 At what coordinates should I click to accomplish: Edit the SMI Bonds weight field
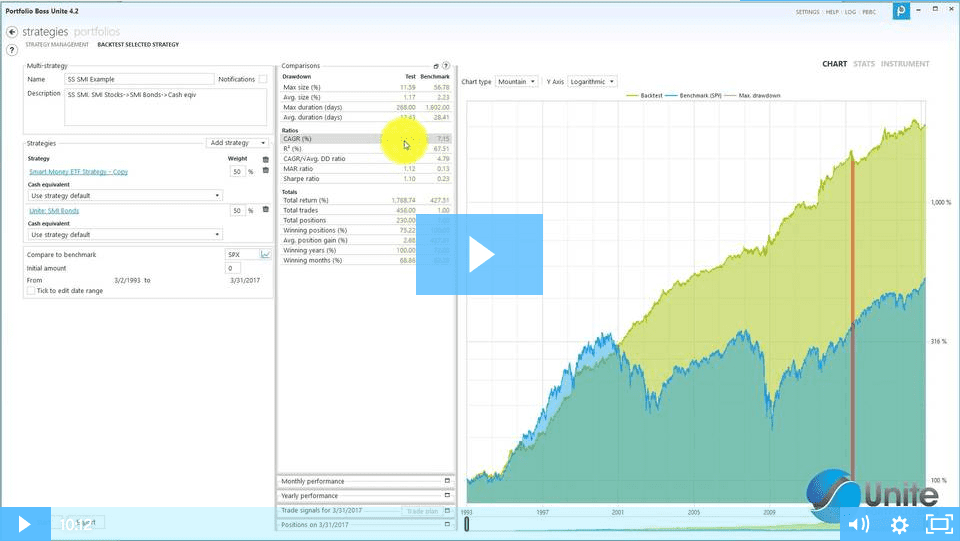tap(238, 211)
